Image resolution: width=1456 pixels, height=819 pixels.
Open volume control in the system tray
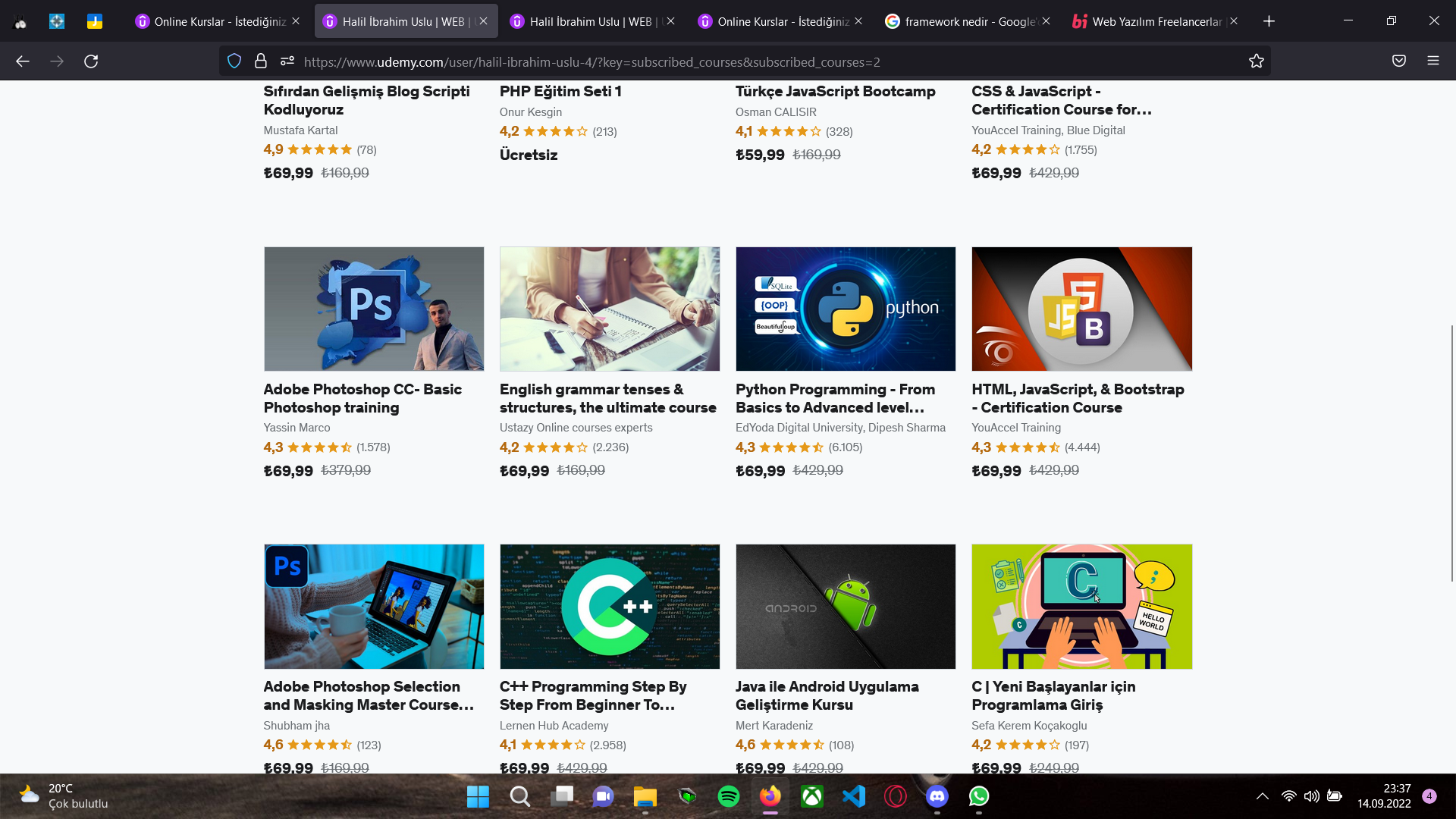(x=1312, y=796)
